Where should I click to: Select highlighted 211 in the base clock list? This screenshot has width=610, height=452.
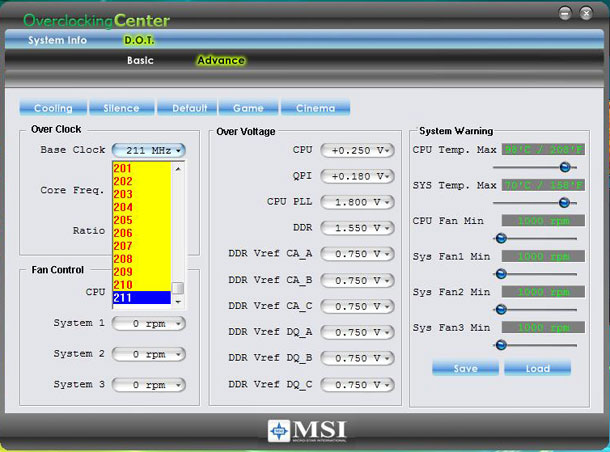142,298
